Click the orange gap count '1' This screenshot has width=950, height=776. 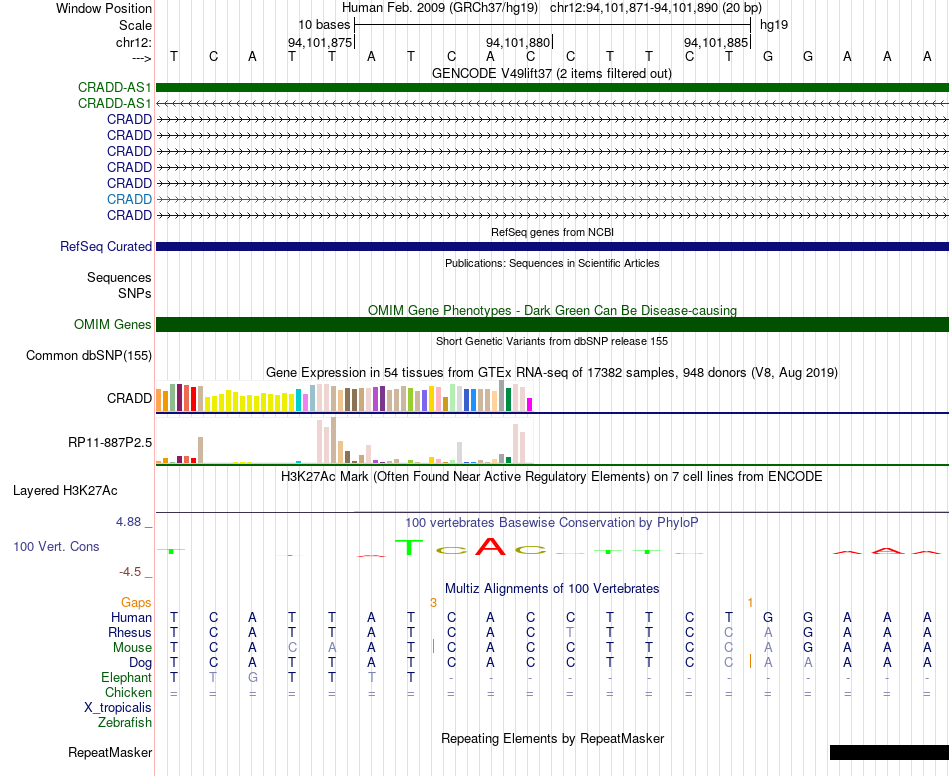[x=750, y=602]
